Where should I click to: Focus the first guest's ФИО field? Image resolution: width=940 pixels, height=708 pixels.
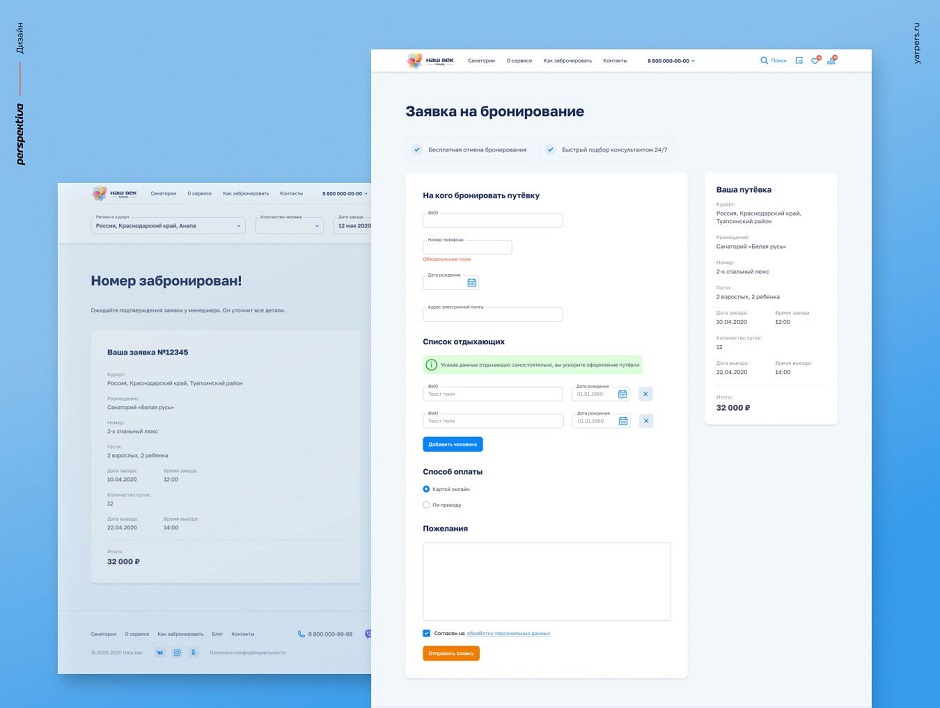pyautogui.click(x=493, y=394)
